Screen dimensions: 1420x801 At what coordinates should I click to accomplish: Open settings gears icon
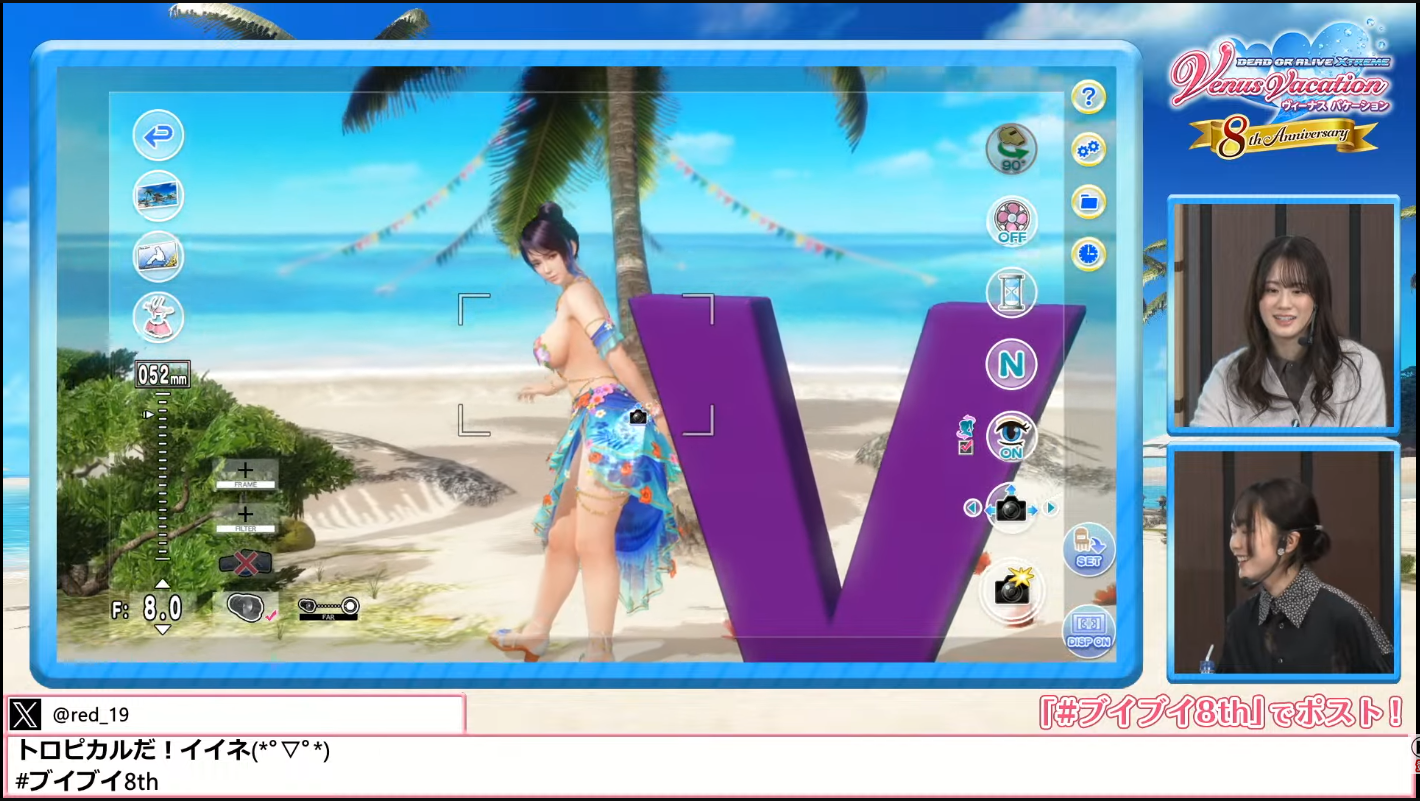[1088, 150]
